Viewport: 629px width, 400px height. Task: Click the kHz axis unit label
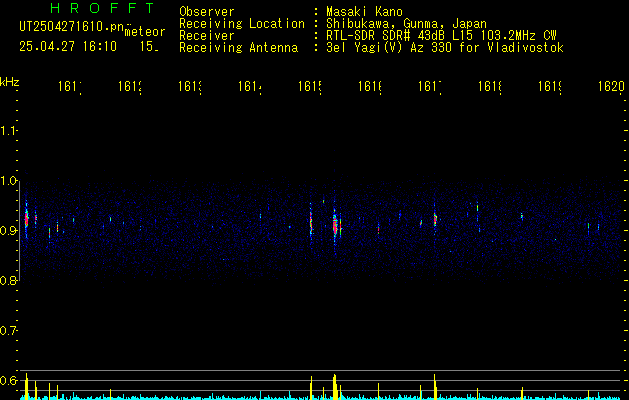pyautogui.click(x=9, y=83)
